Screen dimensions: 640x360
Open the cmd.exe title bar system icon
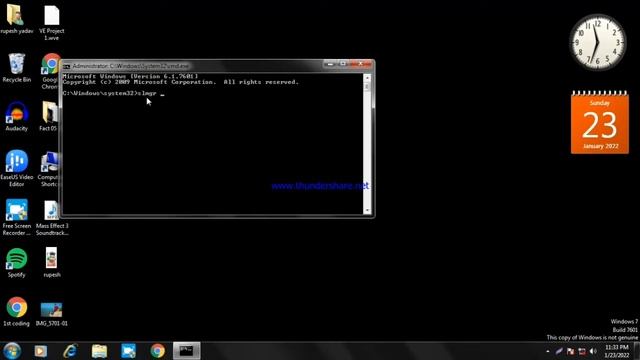point(67,66)
